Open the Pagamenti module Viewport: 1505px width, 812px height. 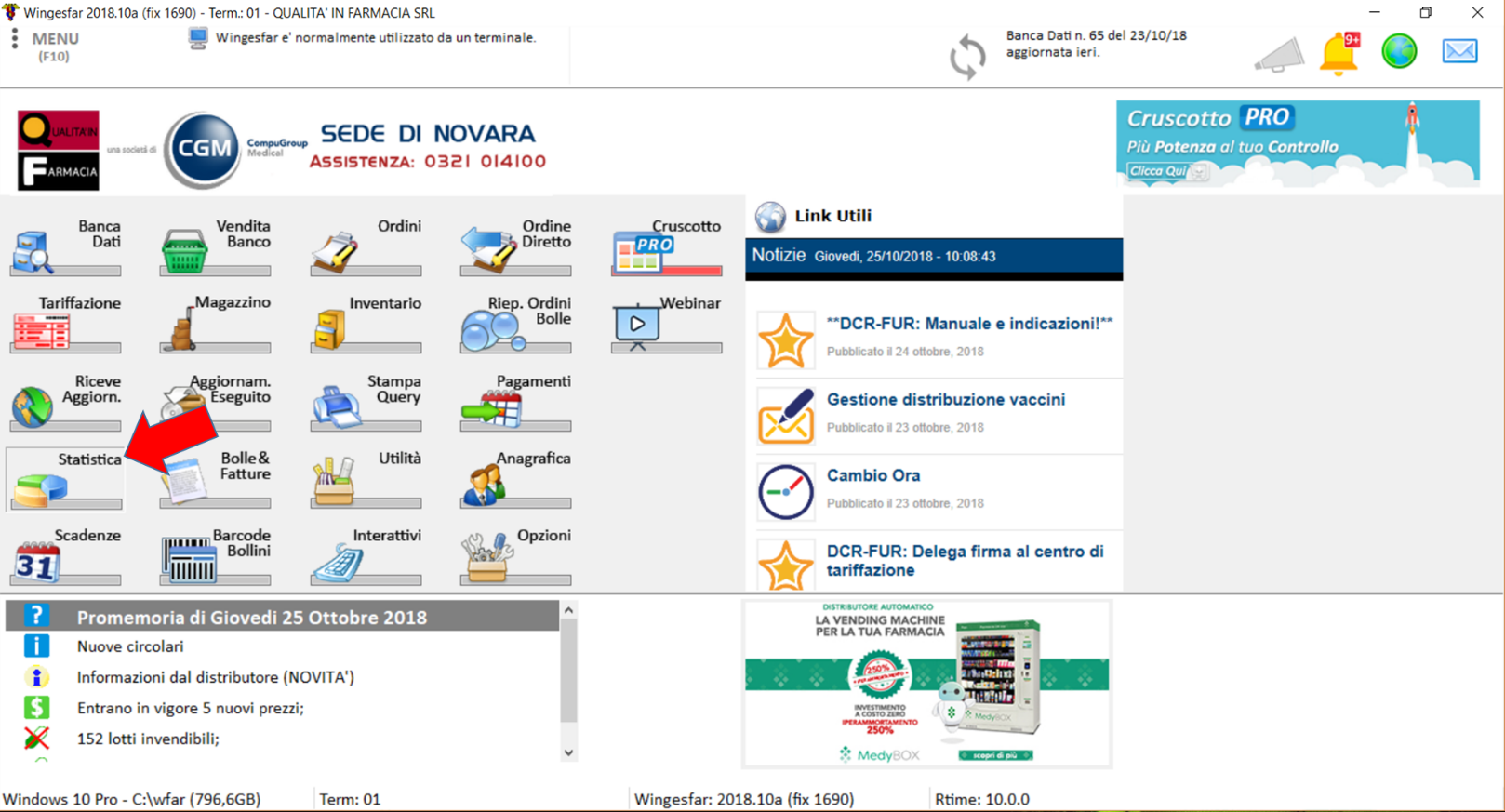(515, 402)
